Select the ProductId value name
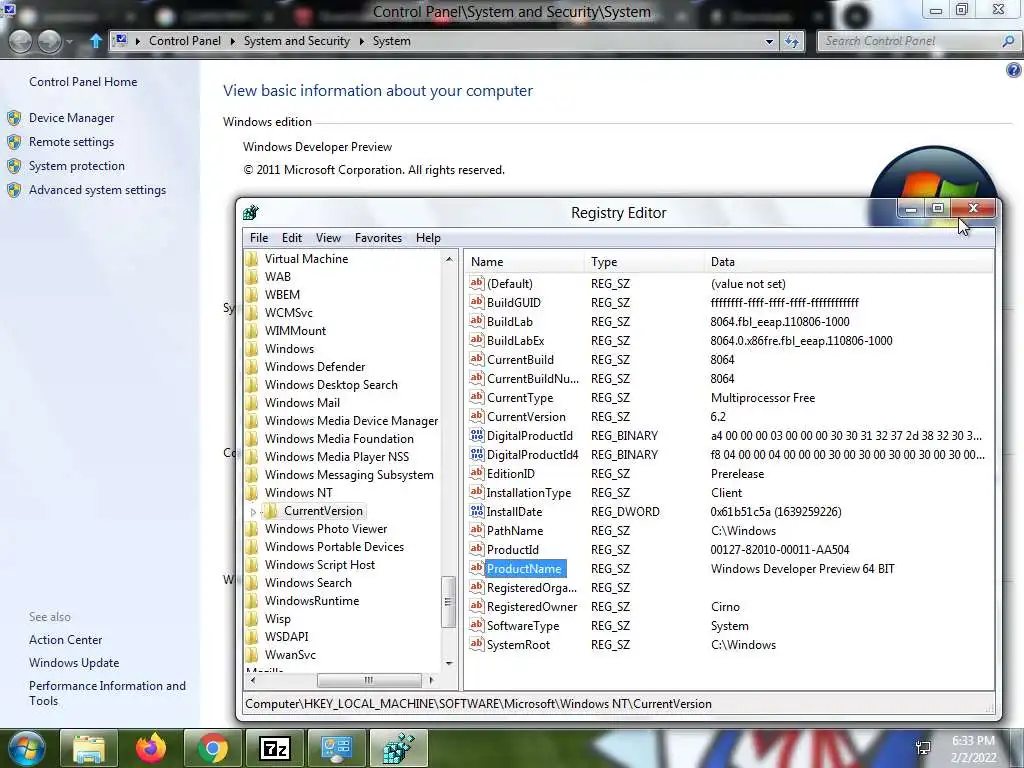The image size is (1024, 768). click(513, 550)
